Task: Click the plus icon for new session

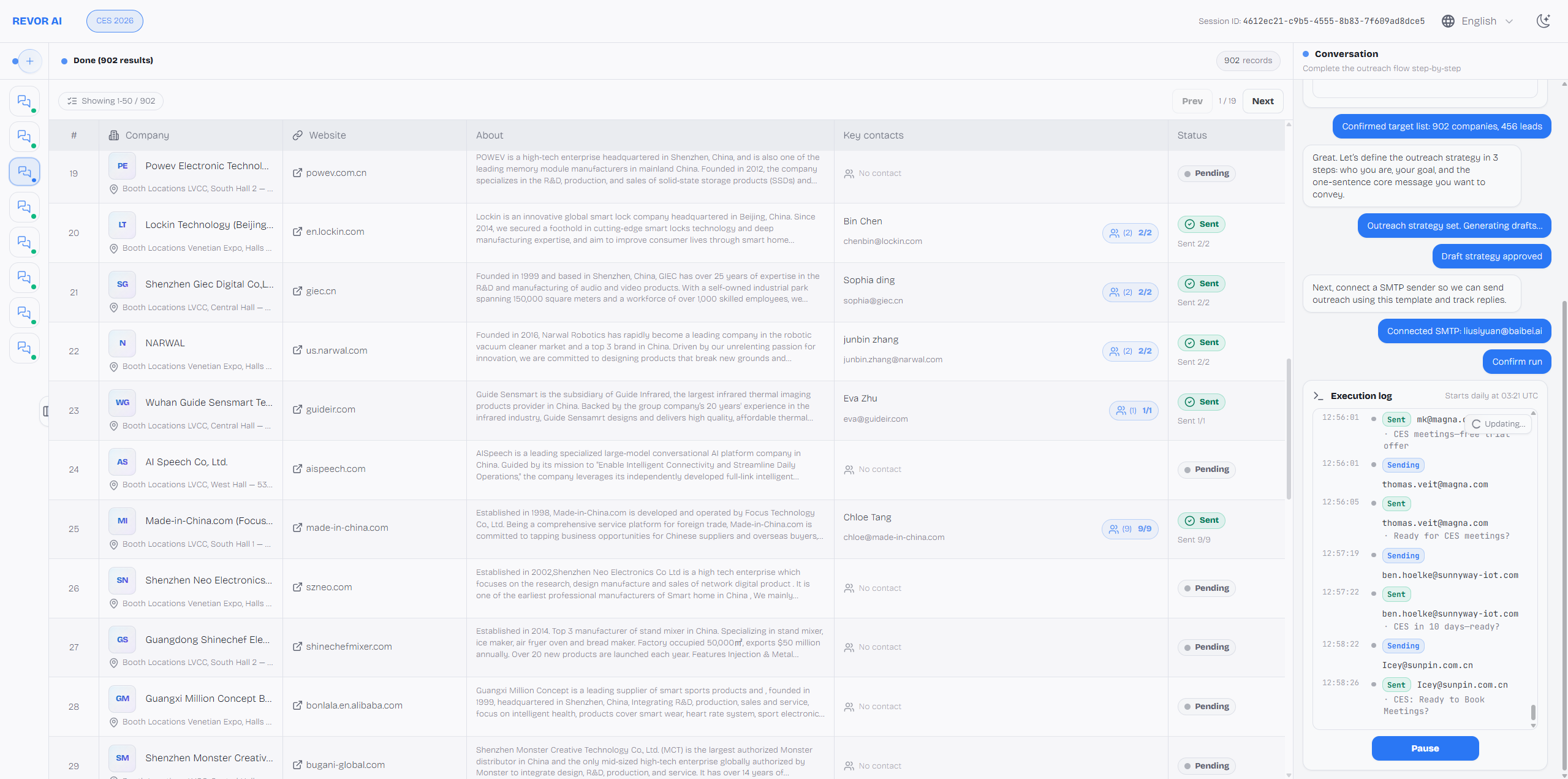Action: 30,61
